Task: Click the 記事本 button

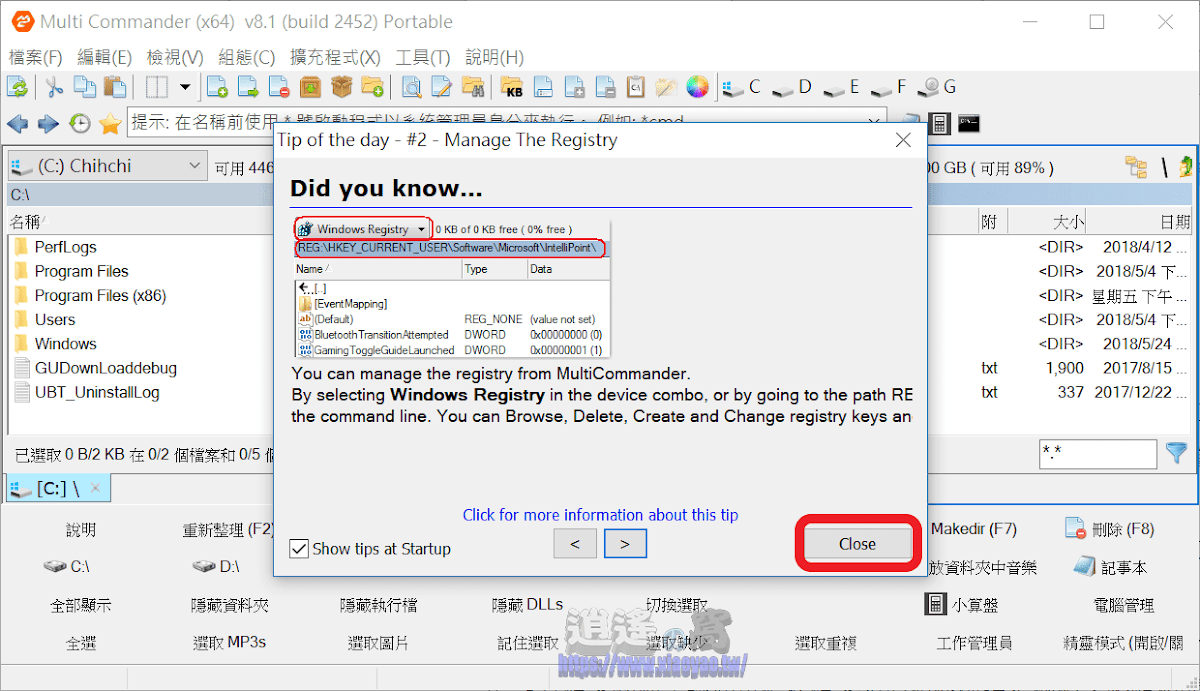Action: click(x=1110, y=567)
